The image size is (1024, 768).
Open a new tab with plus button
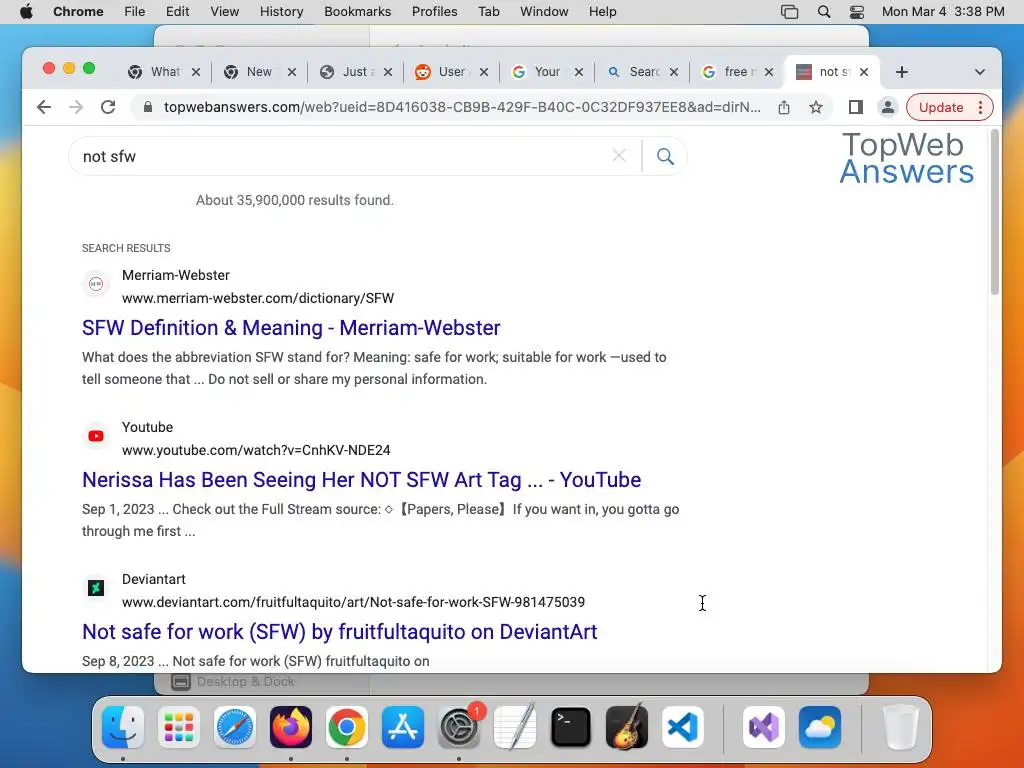click(902, 72)
